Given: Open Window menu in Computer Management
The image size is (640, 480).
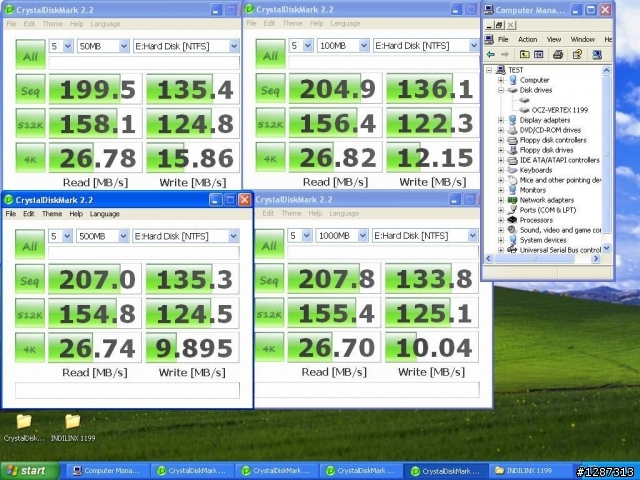Looking at the screenshot, I should coord(582,39).
